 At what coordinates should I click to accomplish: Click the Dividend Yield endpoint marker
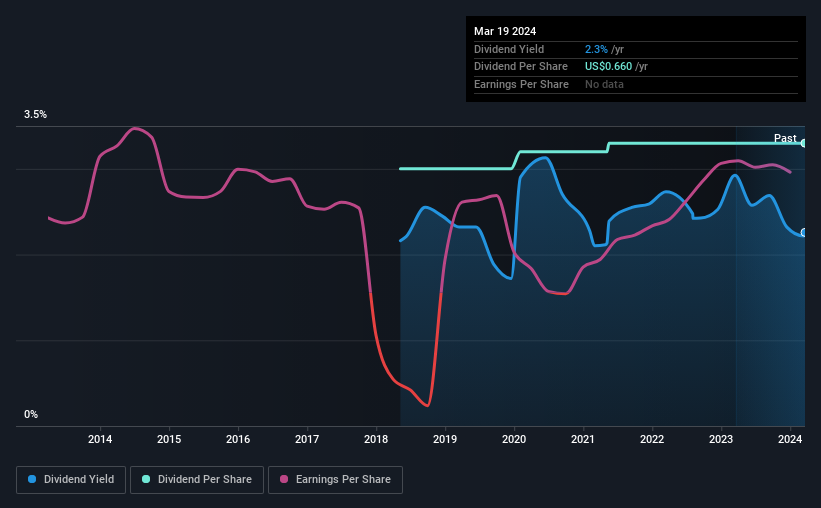804,233
